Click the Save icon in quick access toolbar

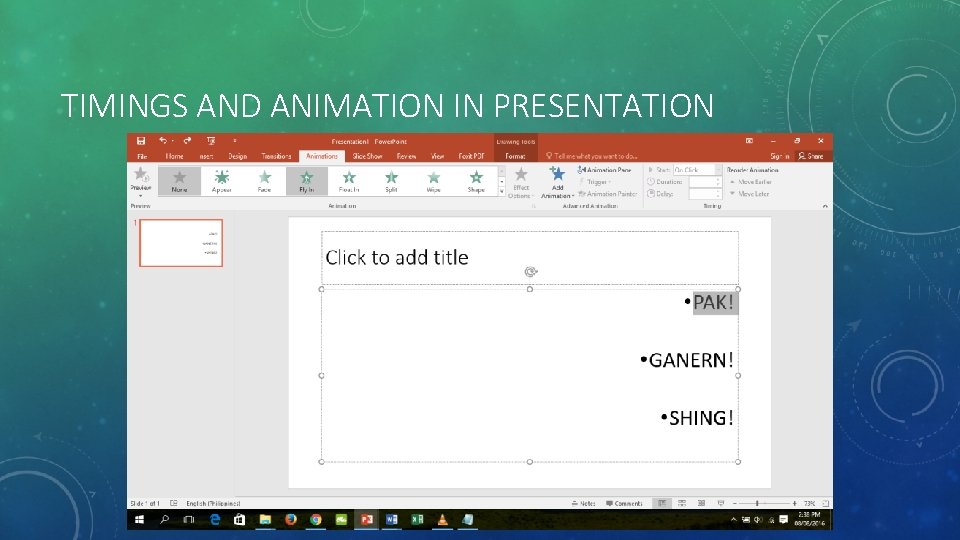141,141
